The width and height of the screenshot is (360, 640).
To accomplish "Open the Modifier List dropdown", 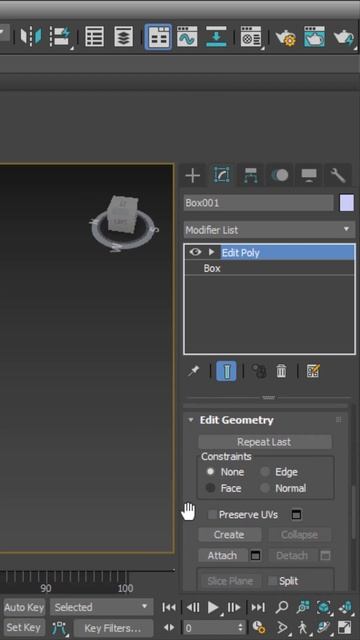I will [269, 230].
